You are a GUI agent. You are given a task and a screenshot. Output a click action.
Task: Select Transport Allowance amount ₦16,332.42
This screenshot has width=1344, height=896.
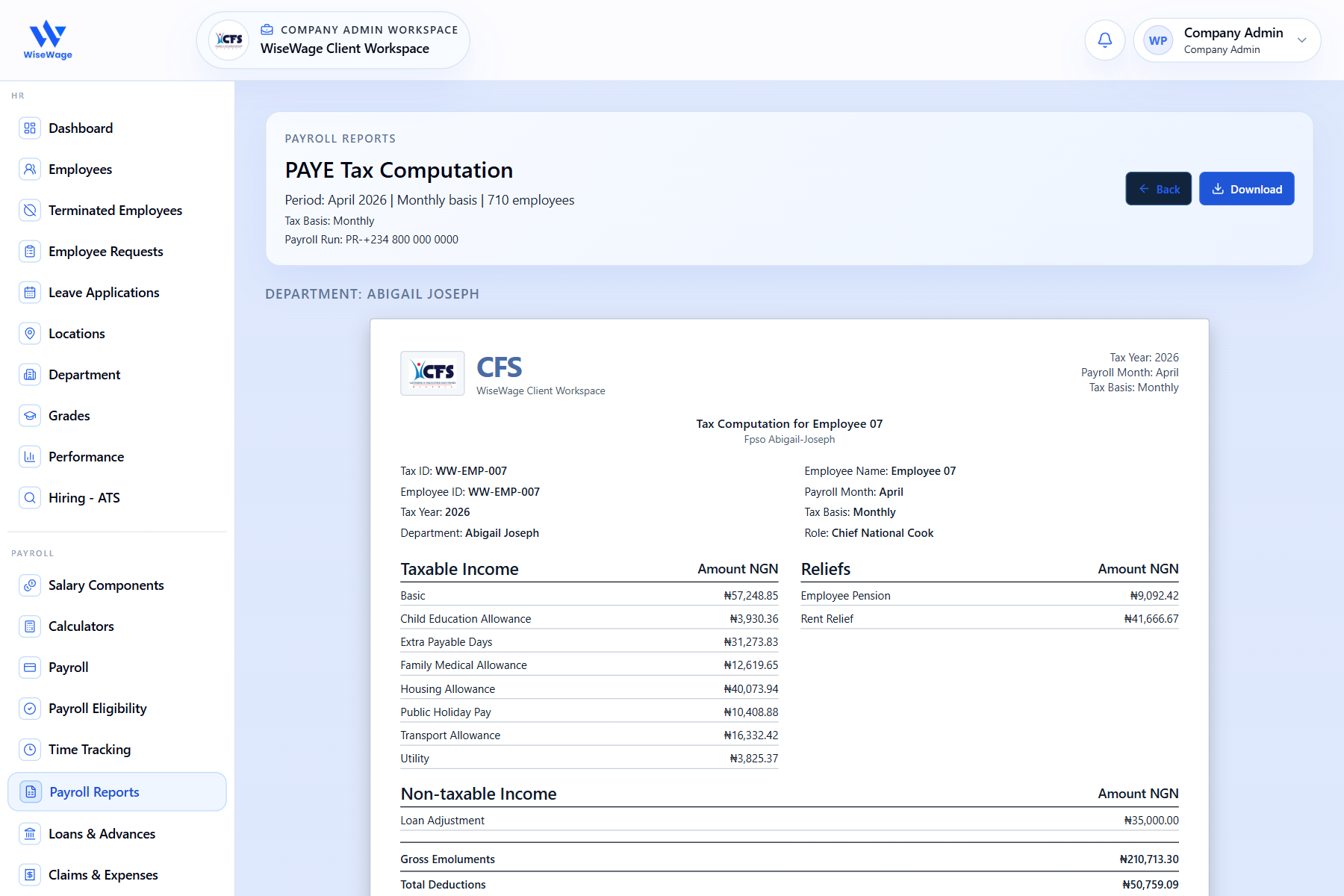pos(750,735)
